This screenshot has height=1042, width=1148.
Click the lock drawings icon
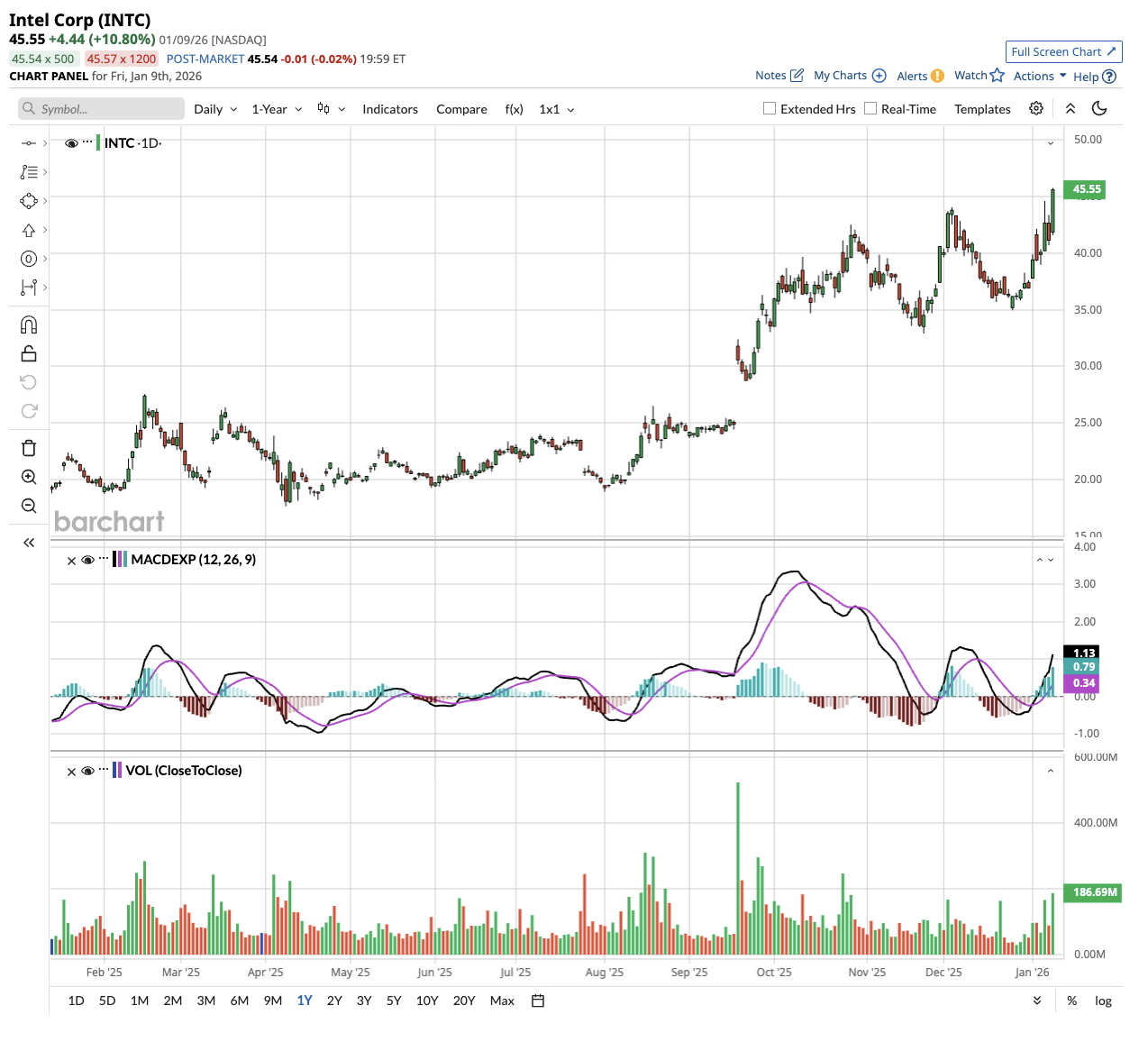(29, 353)
